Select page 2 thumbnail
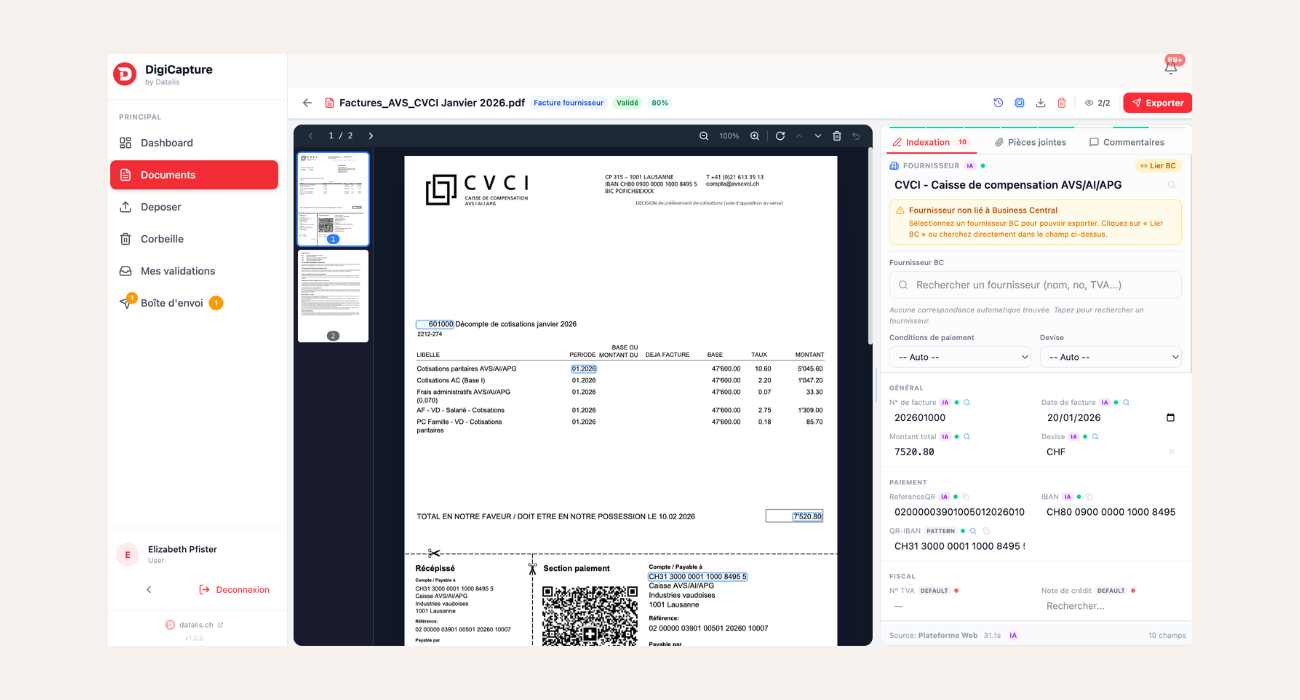The image size is (1300, 700). click(333, 295)
